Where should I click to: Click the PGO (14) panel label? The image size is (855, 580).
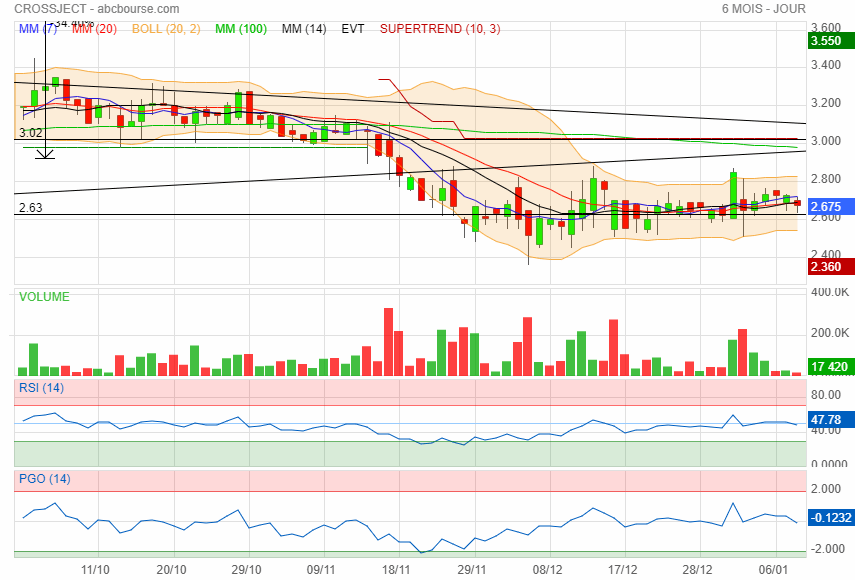45,479
